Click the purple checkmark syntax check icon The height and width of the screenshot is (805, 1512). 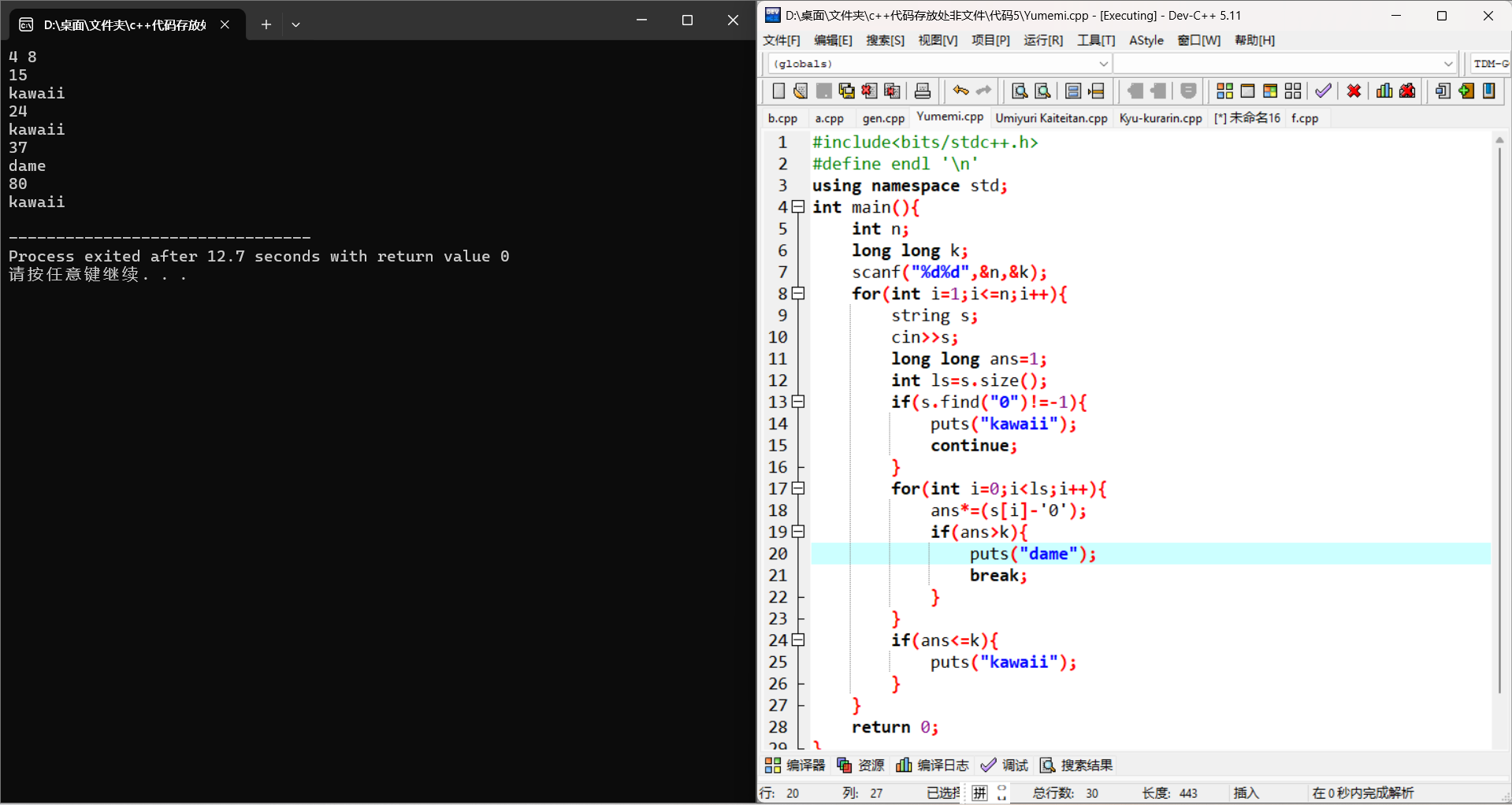pyautogui.click(x=1324, y=91)
